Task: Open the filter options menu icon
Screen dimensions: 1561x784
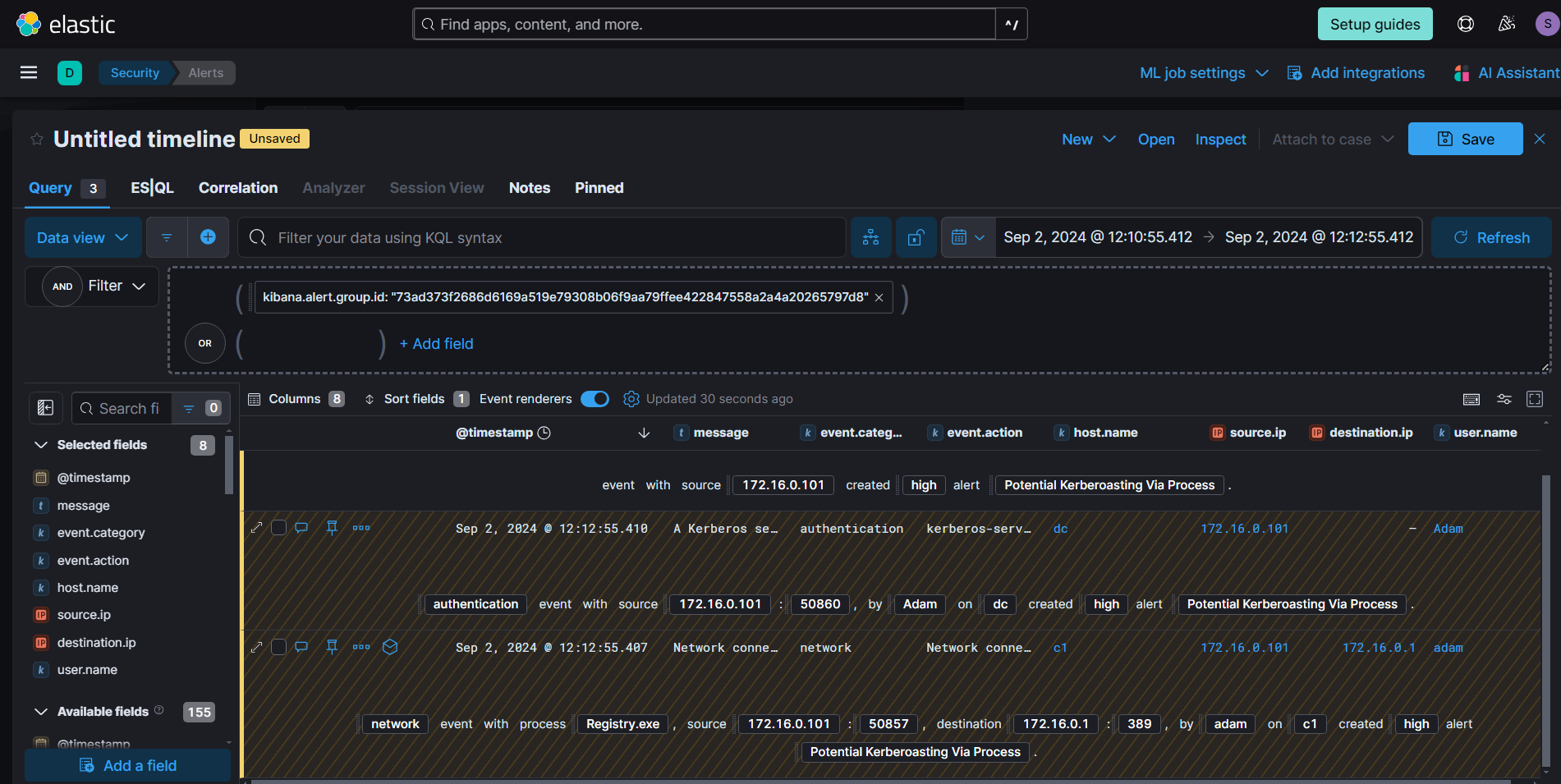Action: [167, 237]
